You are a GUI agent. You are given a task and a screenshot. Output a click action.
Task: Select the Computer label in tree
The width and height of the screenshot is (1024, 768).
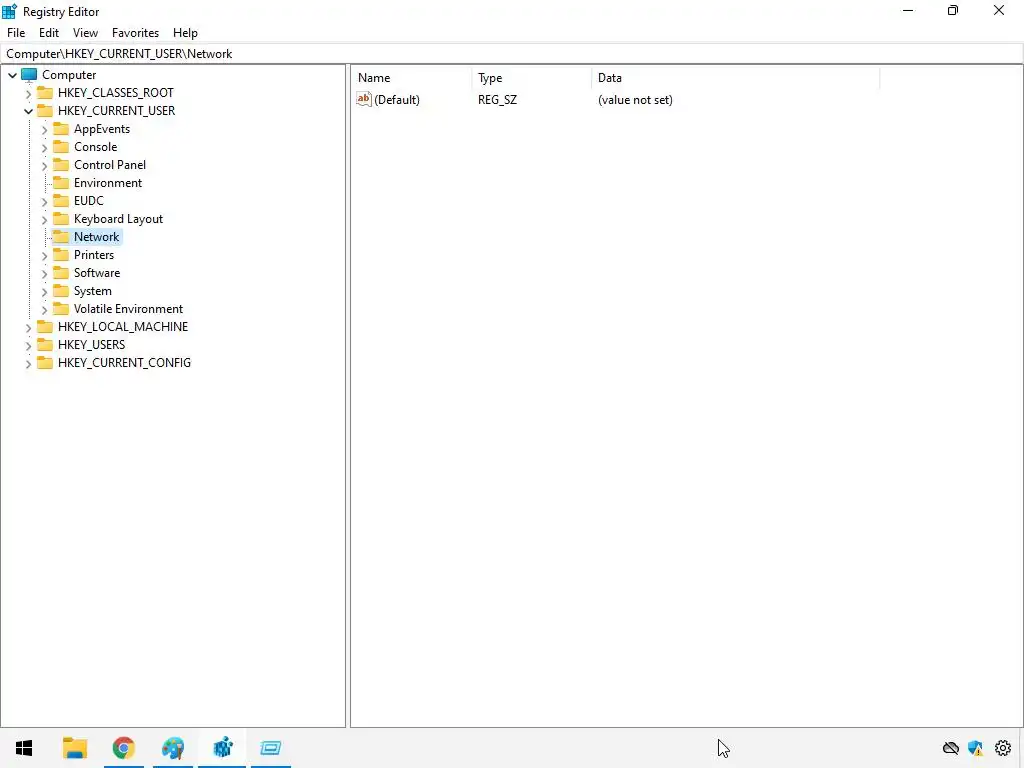pyautogui.click(x=69, y=75)
